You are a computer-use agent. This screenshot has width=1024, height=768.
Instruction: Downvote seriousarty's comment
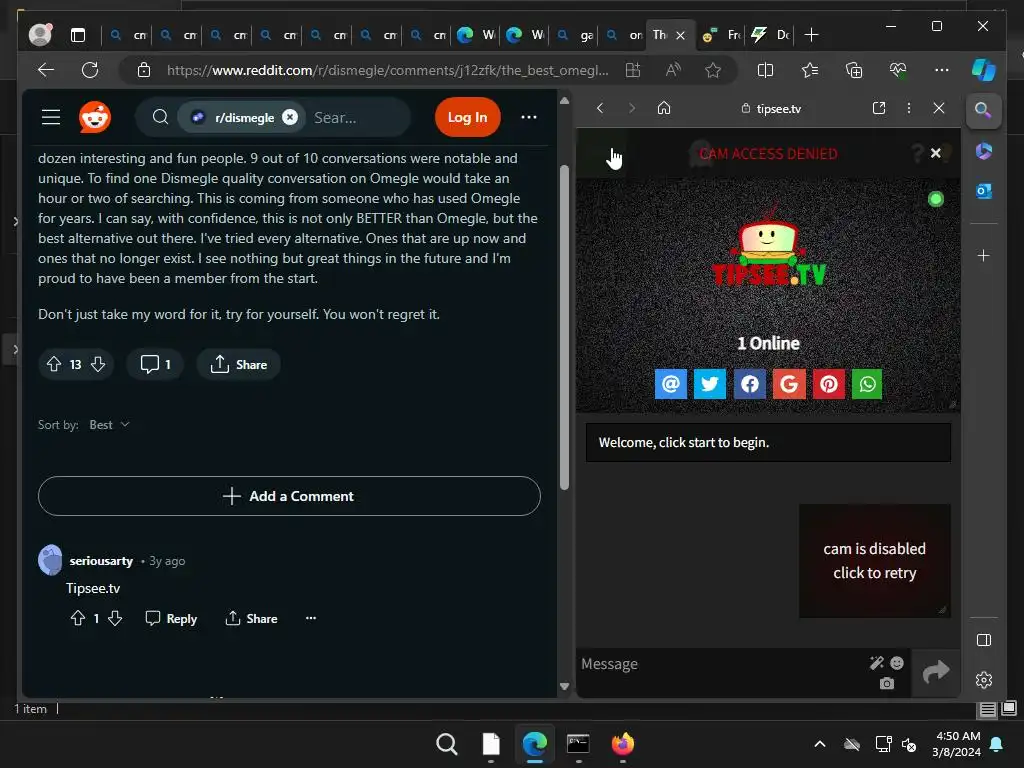(x=115, y=618)
